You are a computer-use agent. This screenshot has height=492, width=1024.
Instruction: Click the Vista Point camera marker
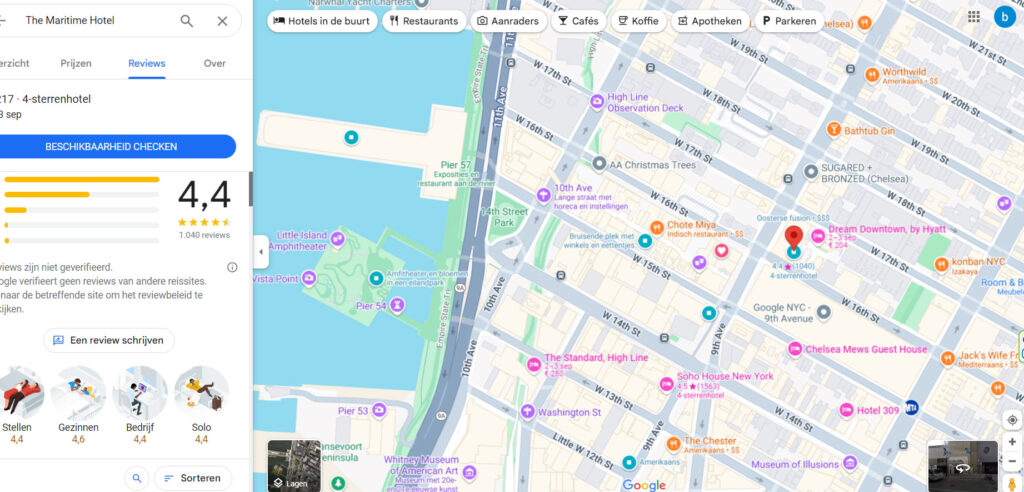pyautogui.click(x=308, y=279)
